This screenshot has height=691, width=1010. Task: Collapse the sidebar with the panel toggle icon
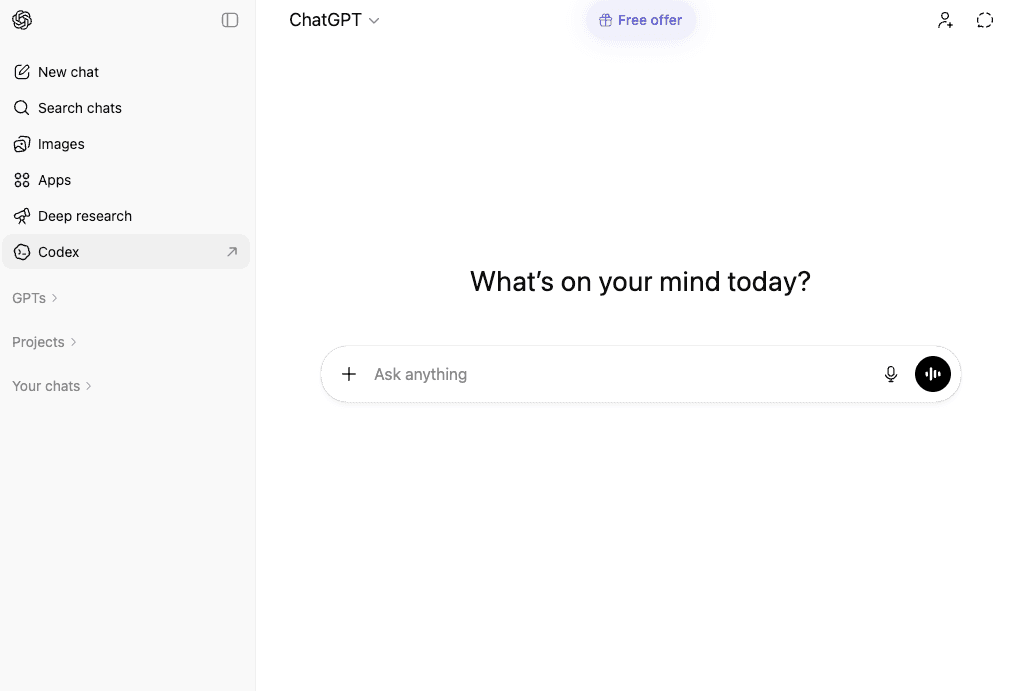coord(230,20)
